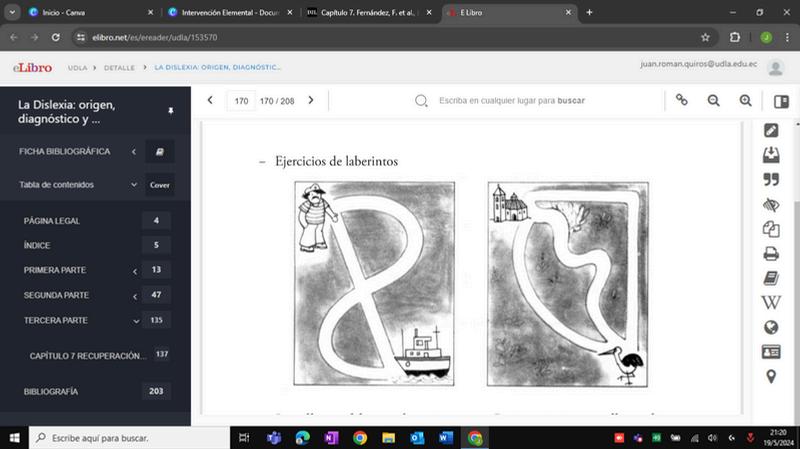This screenshot has height=449, width=800.
Task: Open Word from the taskbar
Action: 446,438
